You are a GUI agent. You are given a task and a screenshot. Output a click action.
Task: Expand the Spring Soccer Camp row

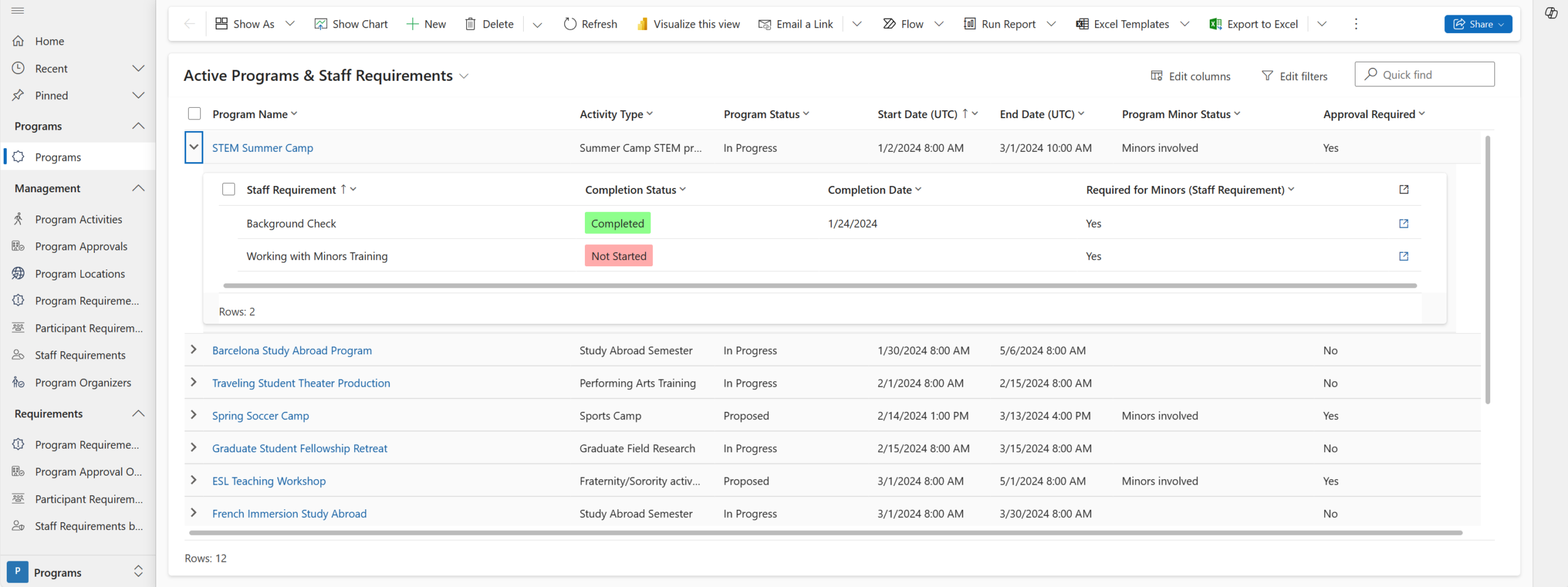point(194,414)
